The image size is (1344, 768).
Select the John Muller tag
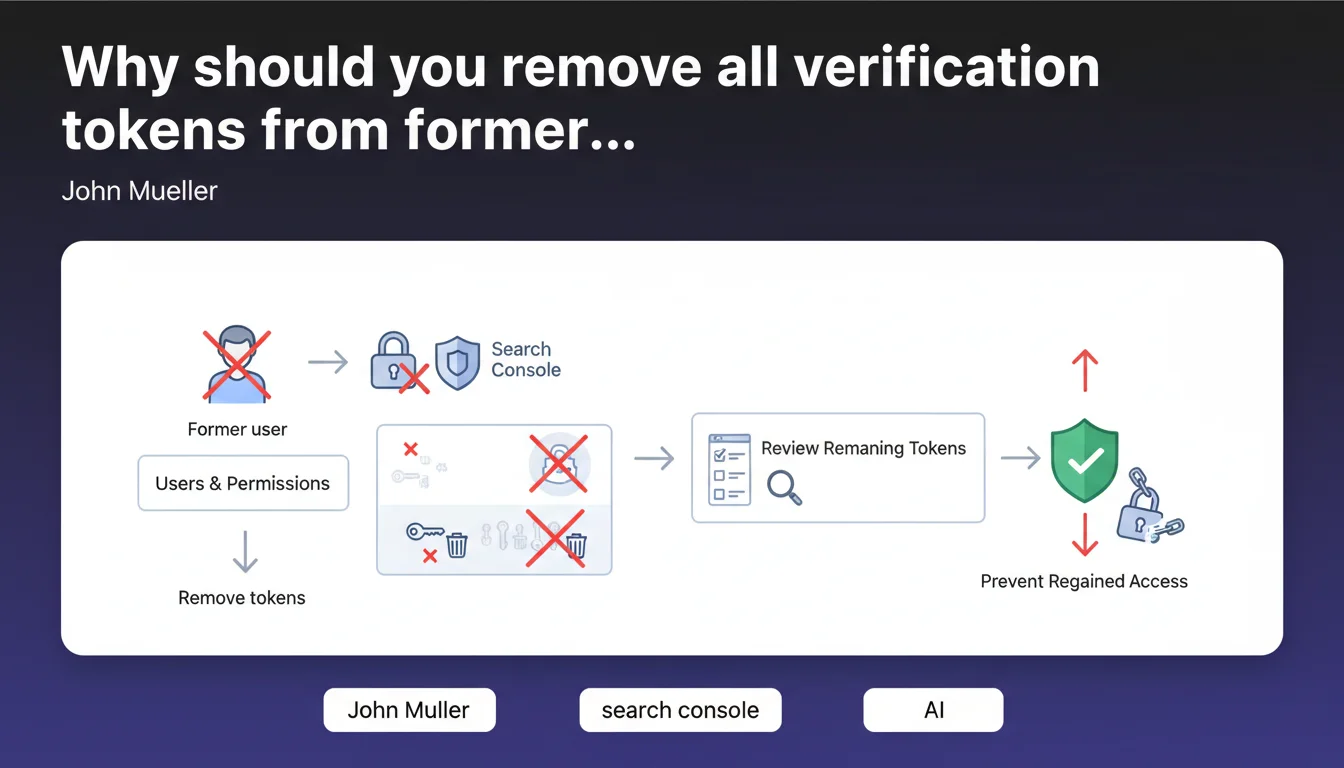click(409, 710)
